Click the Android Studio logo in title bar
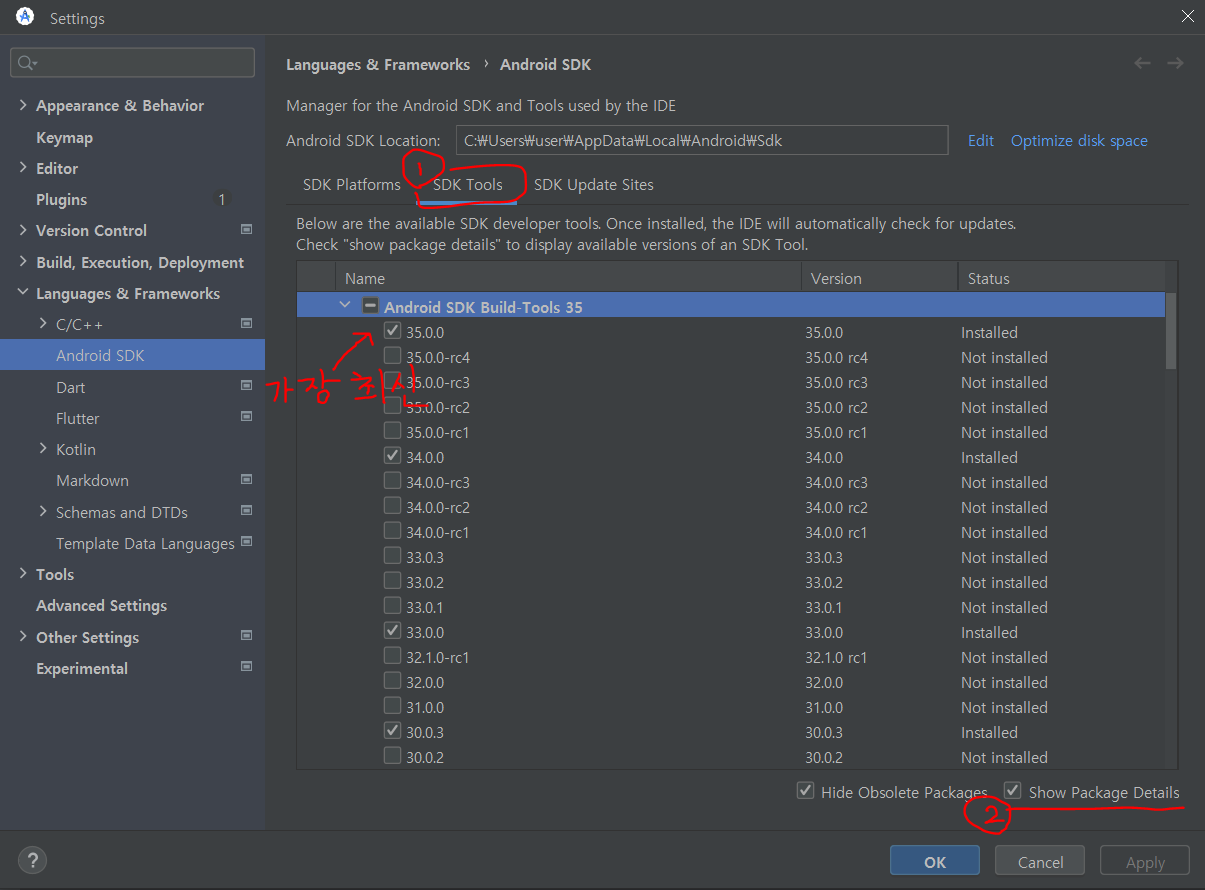1205x890 pixels. pyautogui.click(x=25, y=17)
